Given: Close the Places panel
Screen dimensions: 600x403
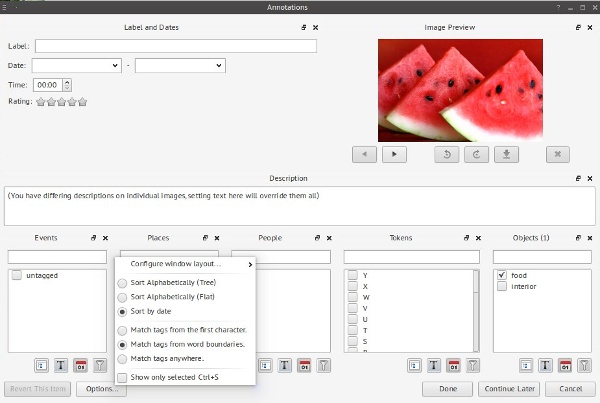Looking at the screenshot, I should point(217,238).
